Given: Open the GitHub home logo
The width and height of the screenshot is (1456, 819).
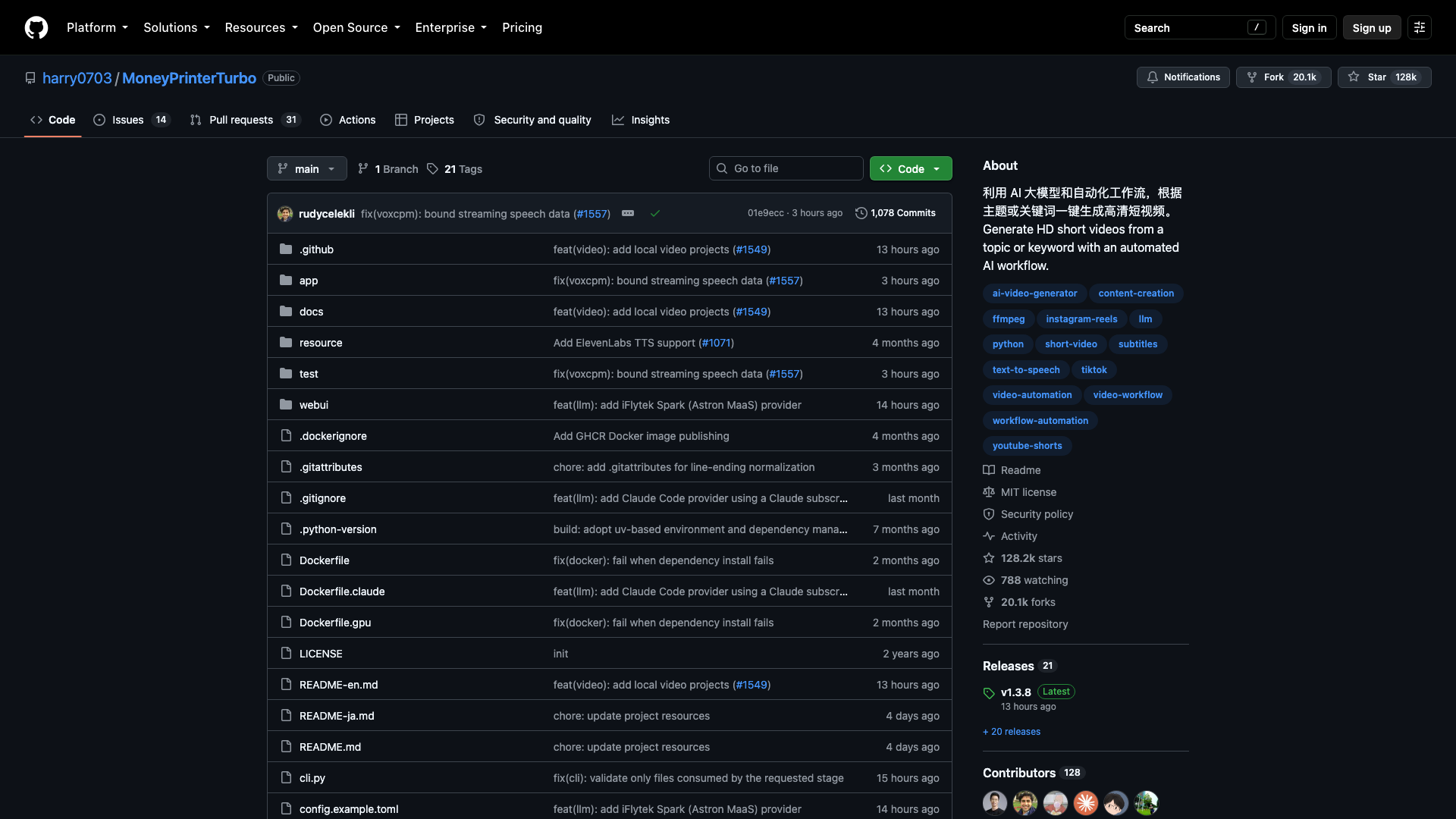Looking at the screenshot, I should tap(36, 27).
